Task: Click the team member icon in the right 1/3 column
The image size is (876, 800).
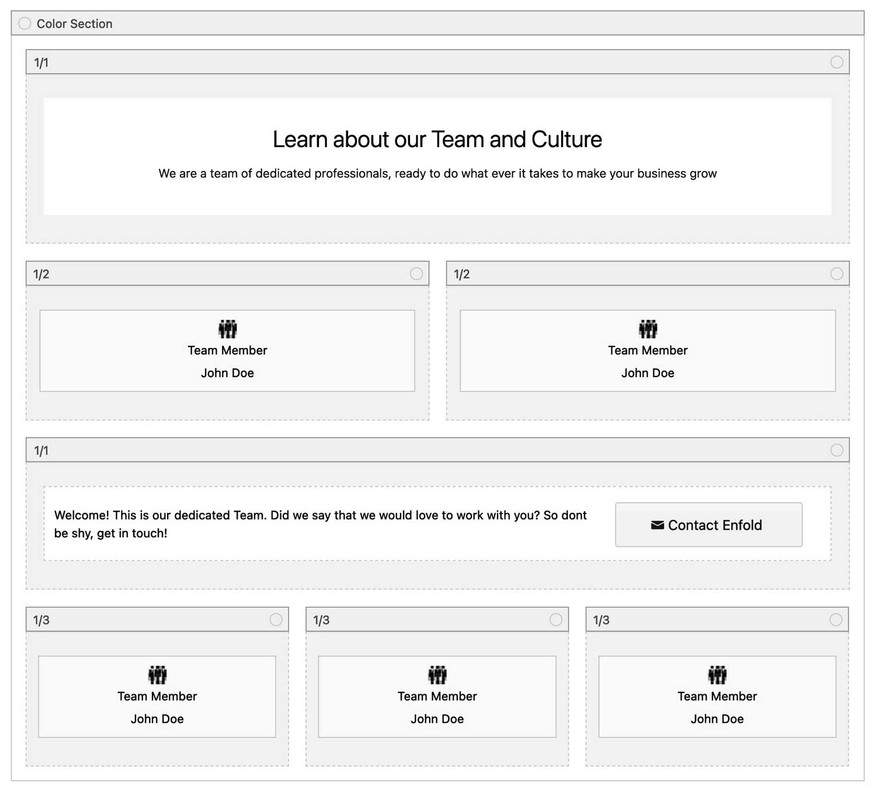Action: [717, 675]
